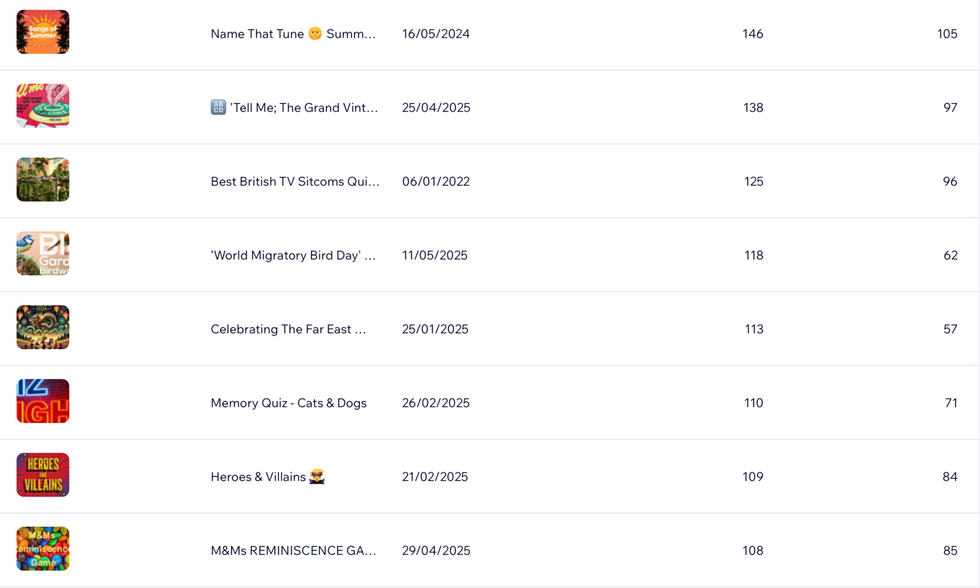
Task: Select the garden birdwatch thumbnail
Action: point(42,254)
